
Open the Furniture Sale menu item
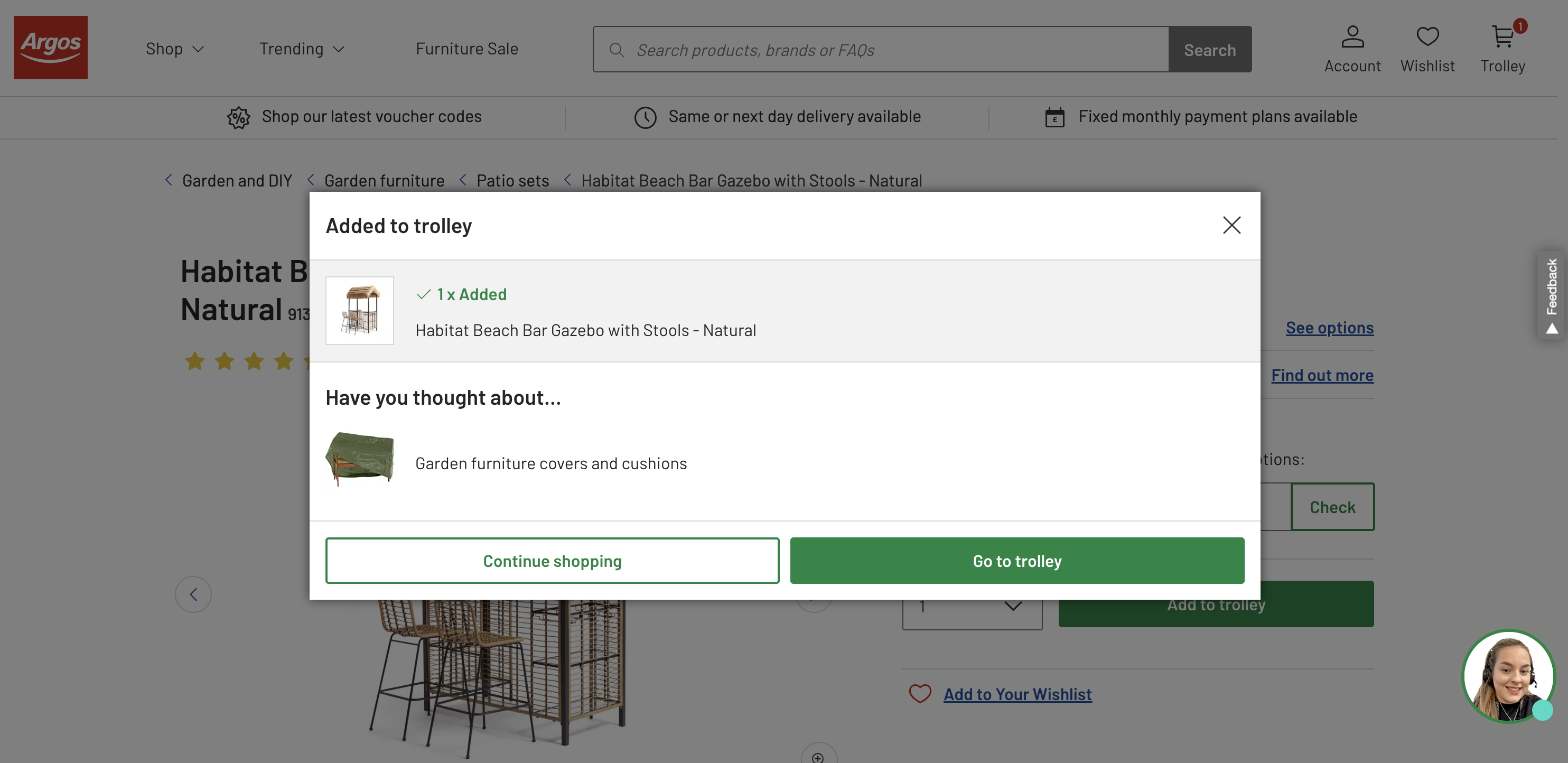[x=467, y=49]
